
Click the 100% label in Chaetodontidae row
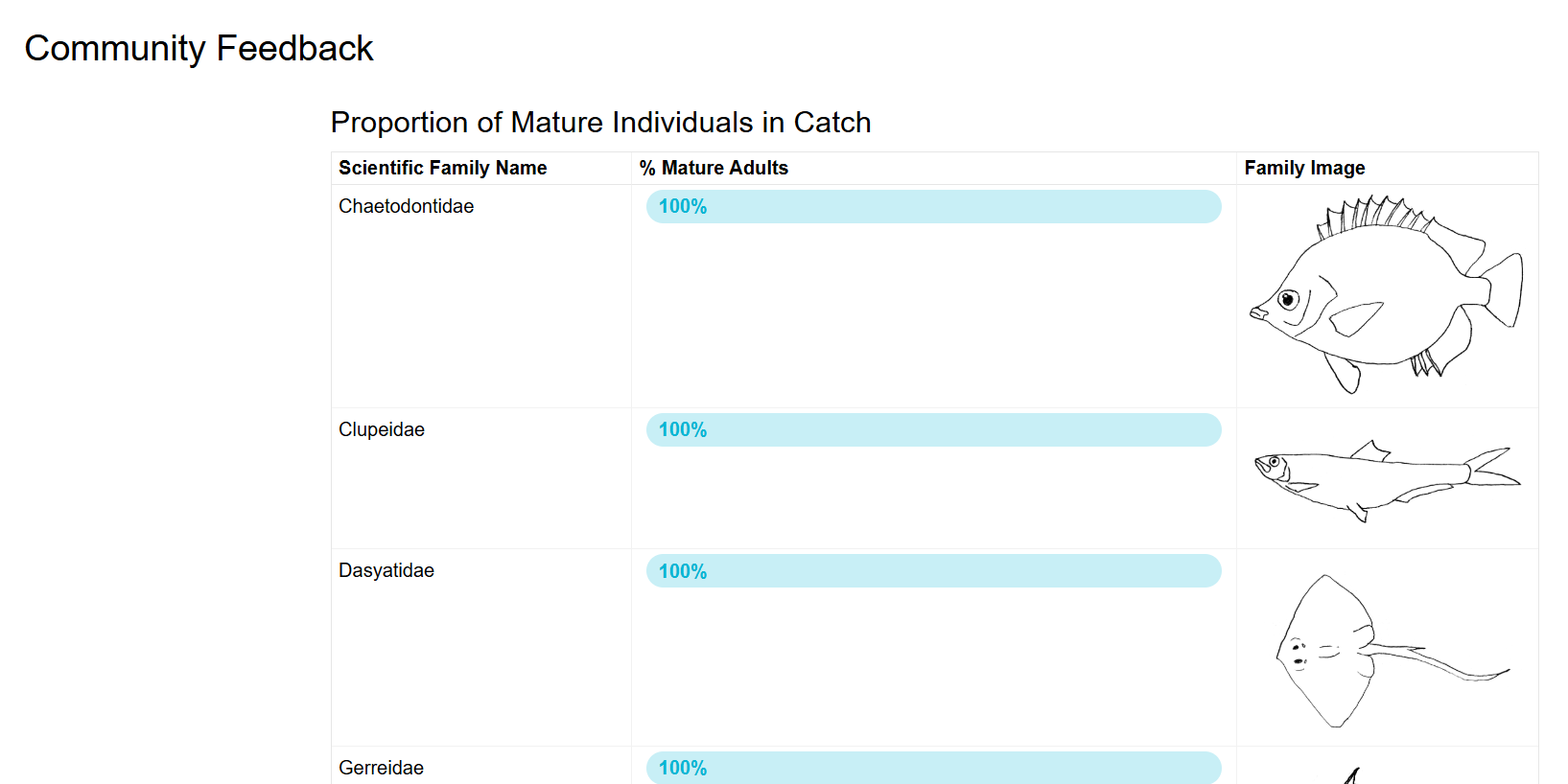(x=683, y=207)
